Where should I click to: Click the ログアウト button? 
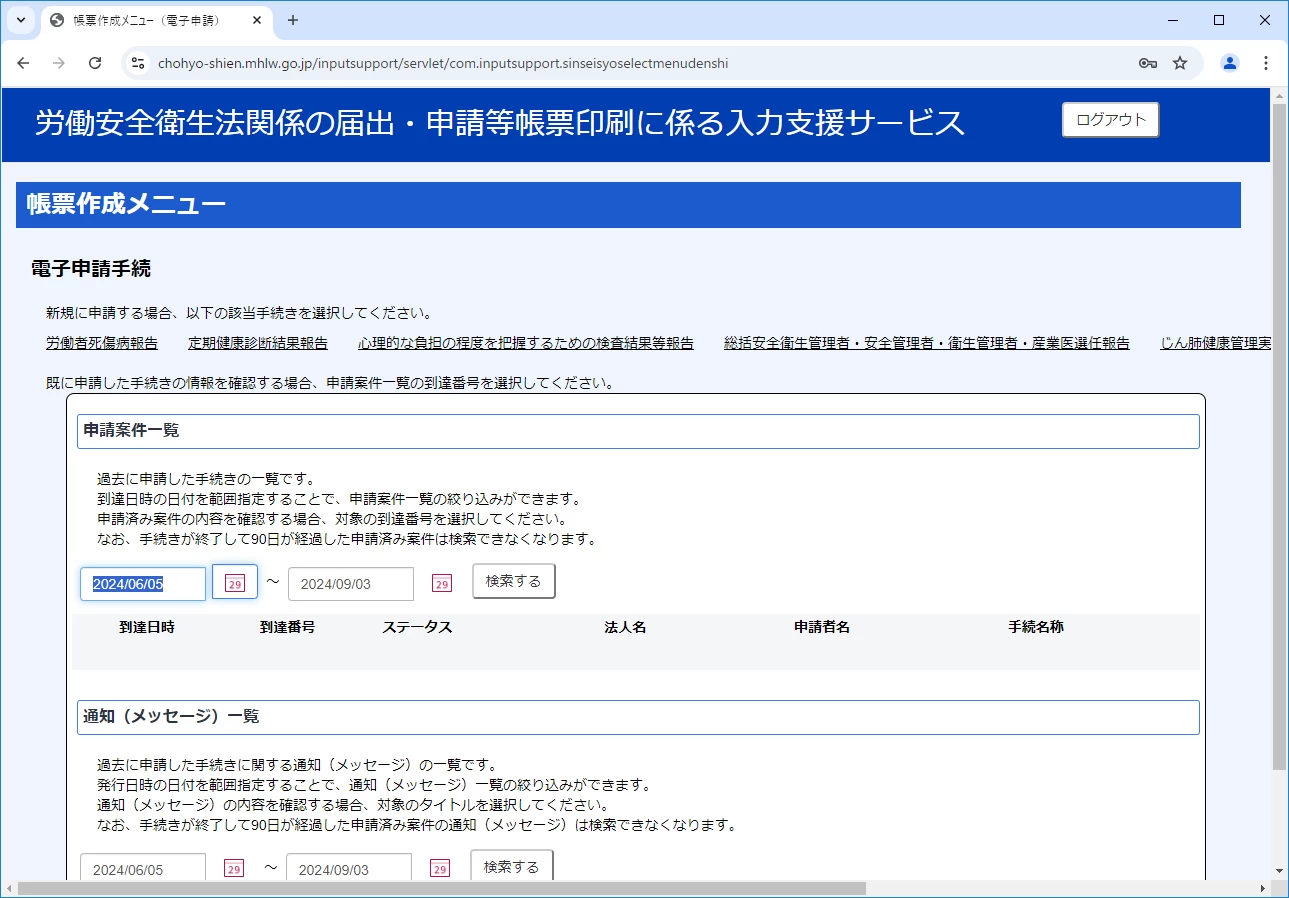(1110, 120)
